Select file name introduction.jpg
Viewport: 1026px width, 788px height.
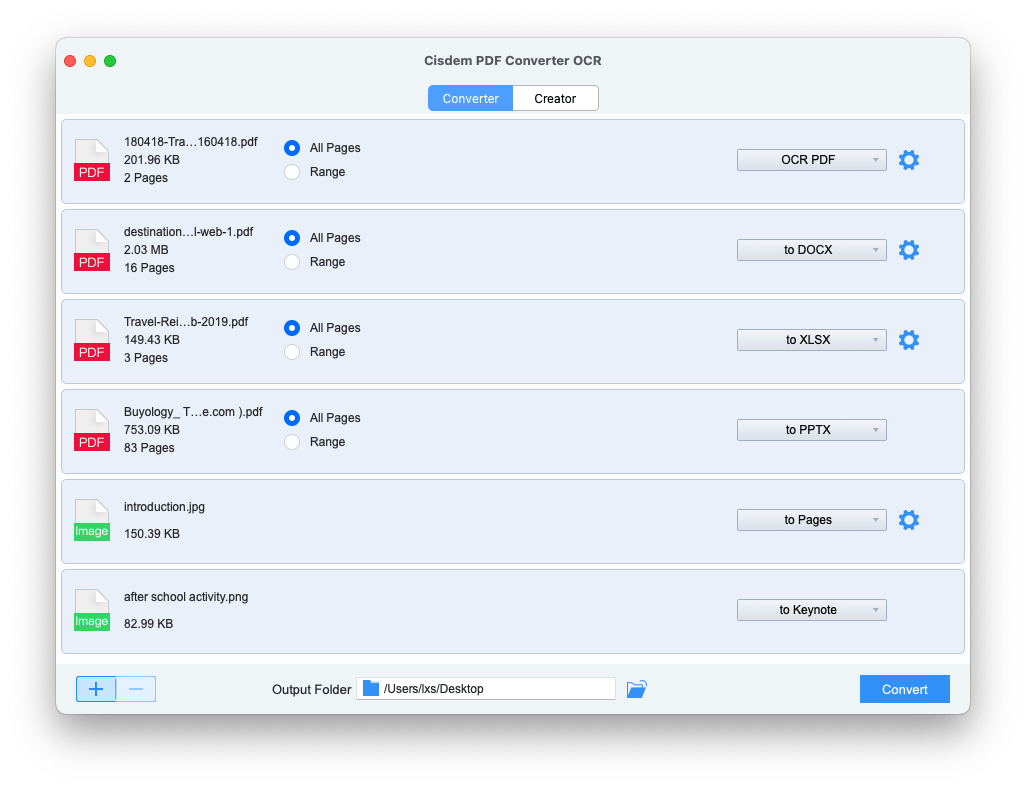click(164, 507)
